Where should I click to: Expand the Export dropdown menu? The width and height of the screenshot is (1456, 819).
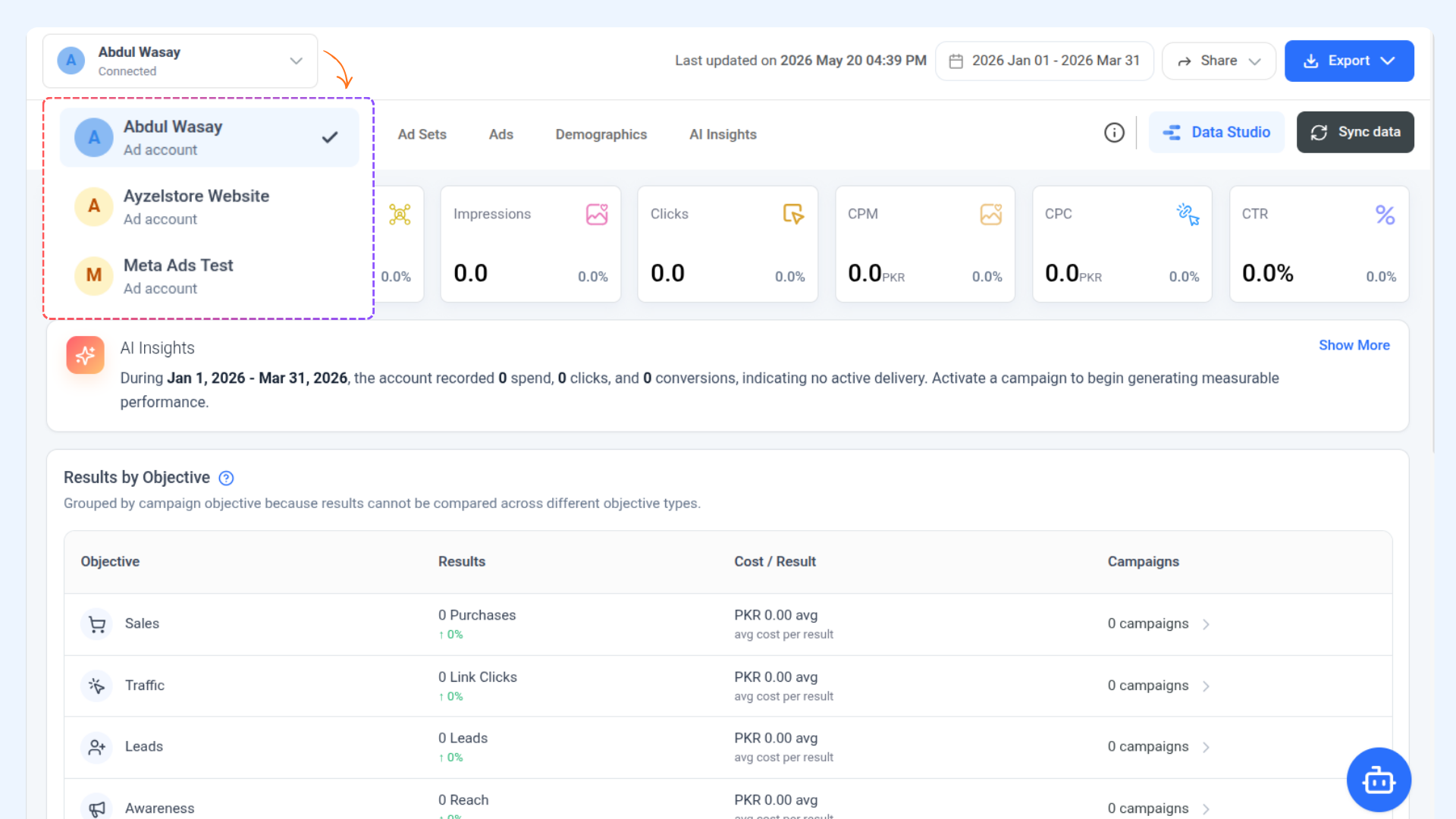click(1348, 61)
